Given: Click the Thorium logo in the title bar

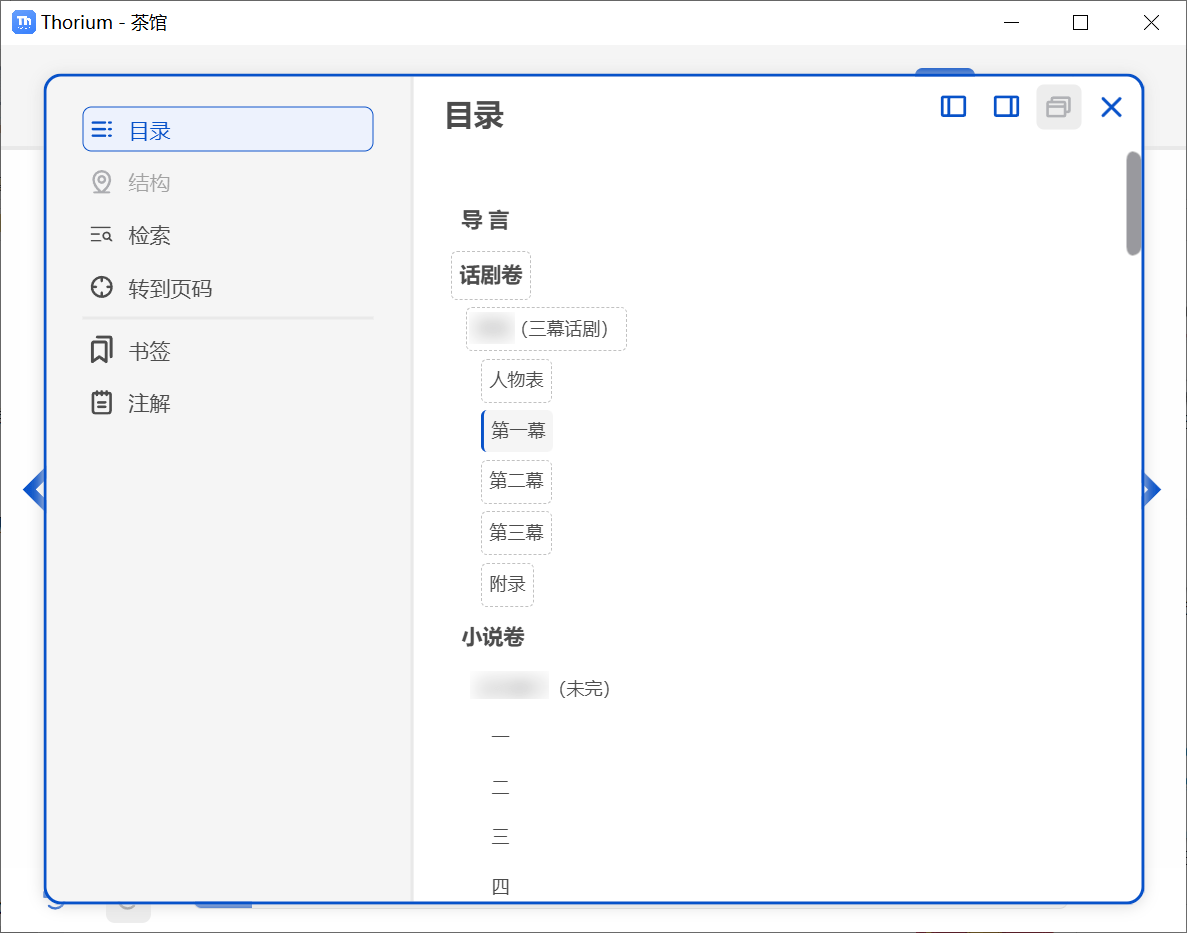Looking at the screenshot, I should [22, 21].
